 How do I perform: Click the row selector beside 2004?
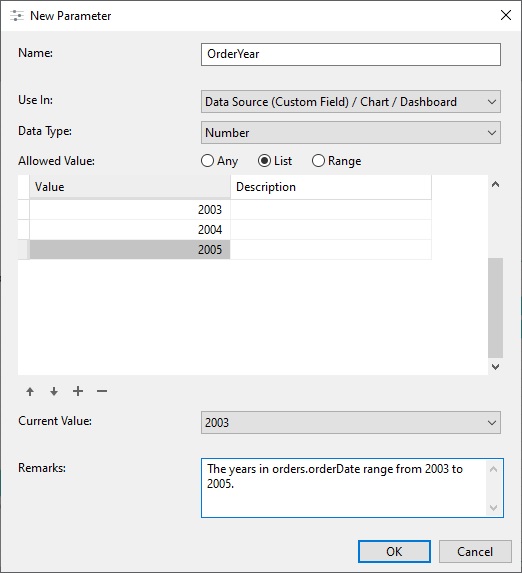23,230
